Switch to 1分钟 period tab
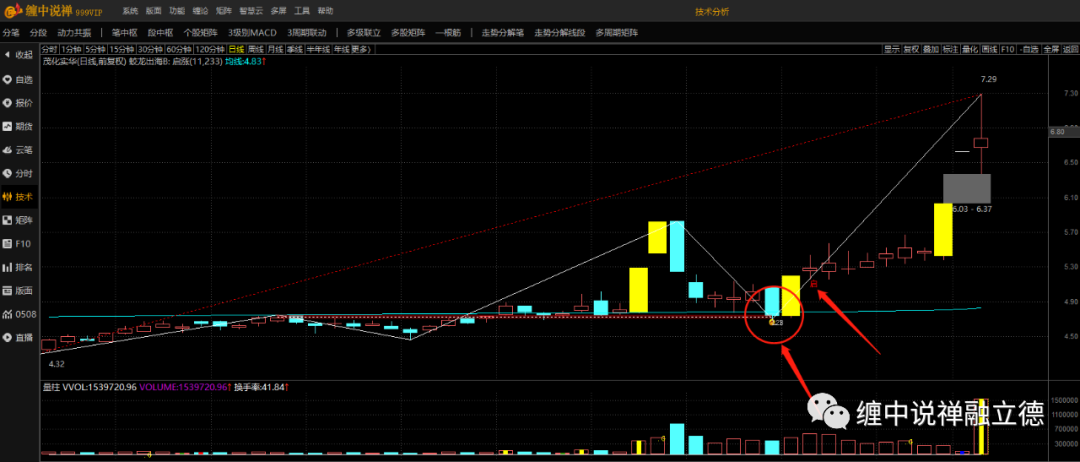Viewport: 1080px width, 462px height. click(70, 49)
